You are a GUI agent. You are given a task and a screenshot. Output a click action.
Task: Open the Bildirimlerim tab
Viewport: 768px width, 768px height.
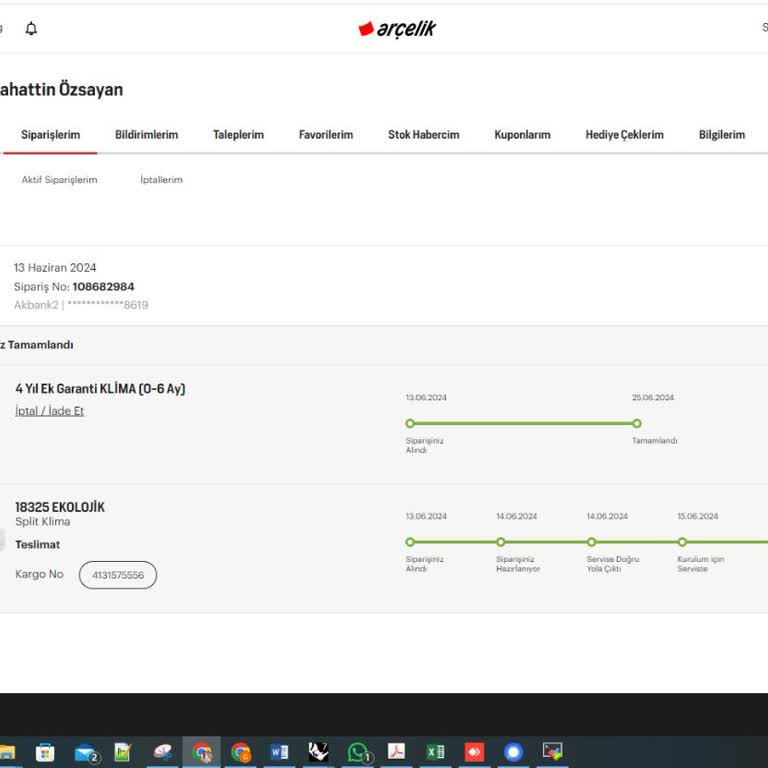[146, 135]
